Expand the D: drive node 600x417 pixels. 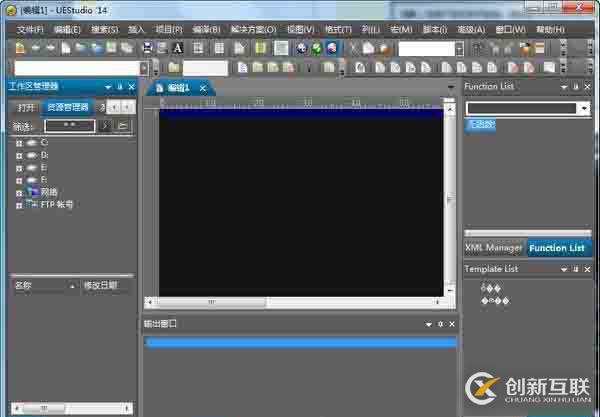tap(19, 156)
